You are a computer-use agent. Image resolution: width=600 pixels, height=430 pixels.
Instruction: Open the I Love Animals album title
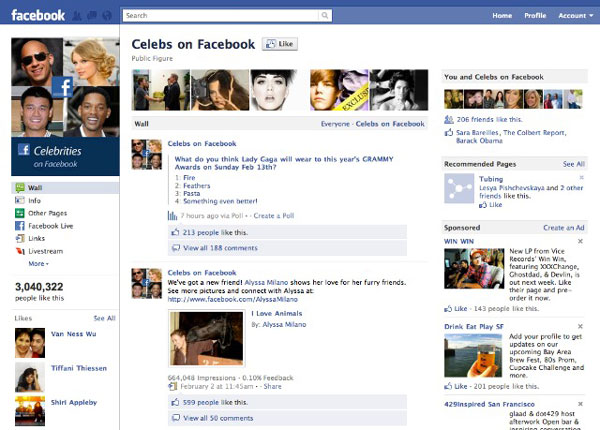[x=277, y=313]
